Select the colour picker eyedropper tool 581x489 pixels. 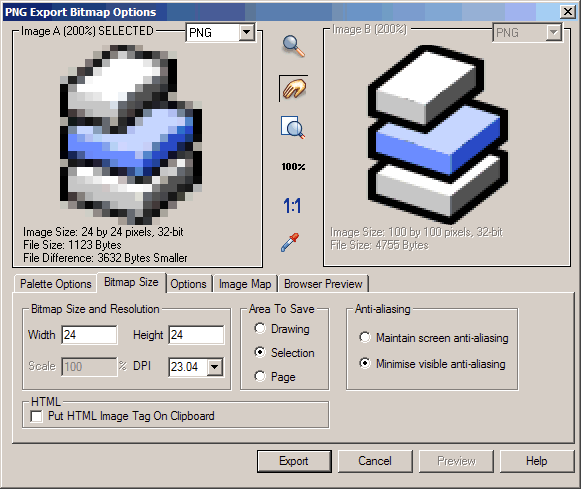click(290, 242)
